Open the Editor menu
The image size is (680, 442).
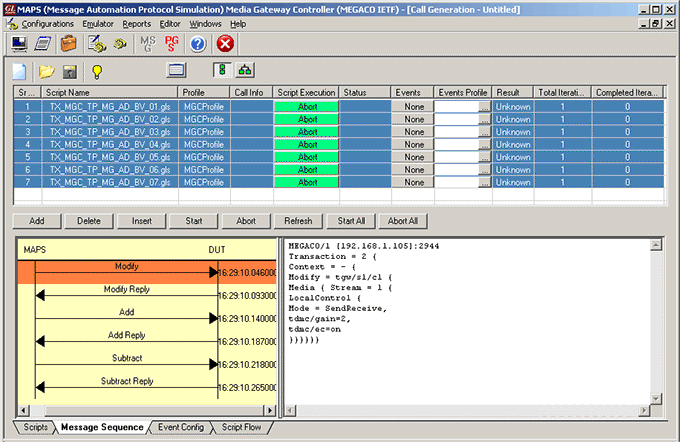click(170, 24)
